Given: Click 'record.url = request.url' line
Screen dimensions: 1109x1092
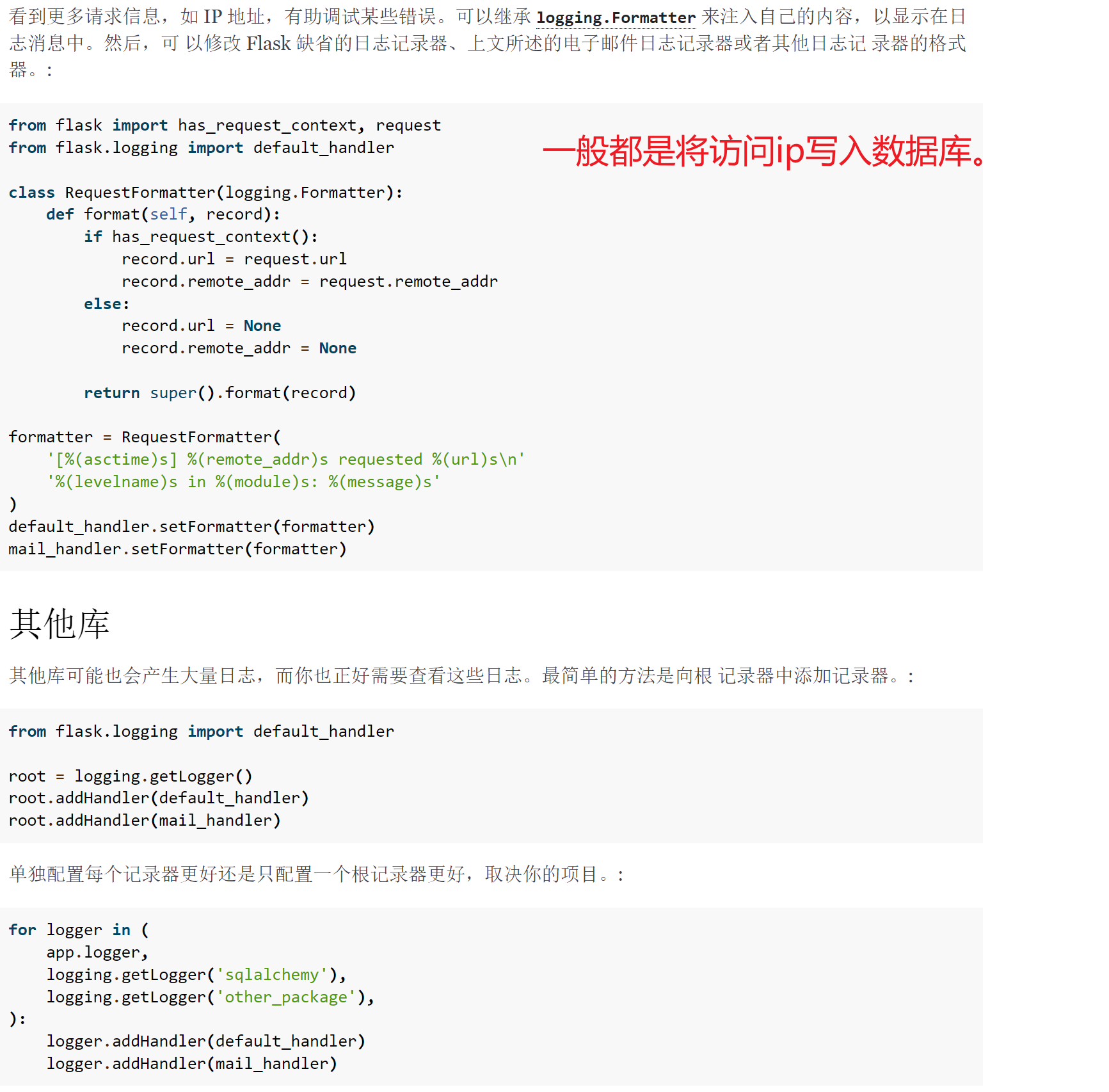Looking at the screenshot, I should (x=234, y=259).
